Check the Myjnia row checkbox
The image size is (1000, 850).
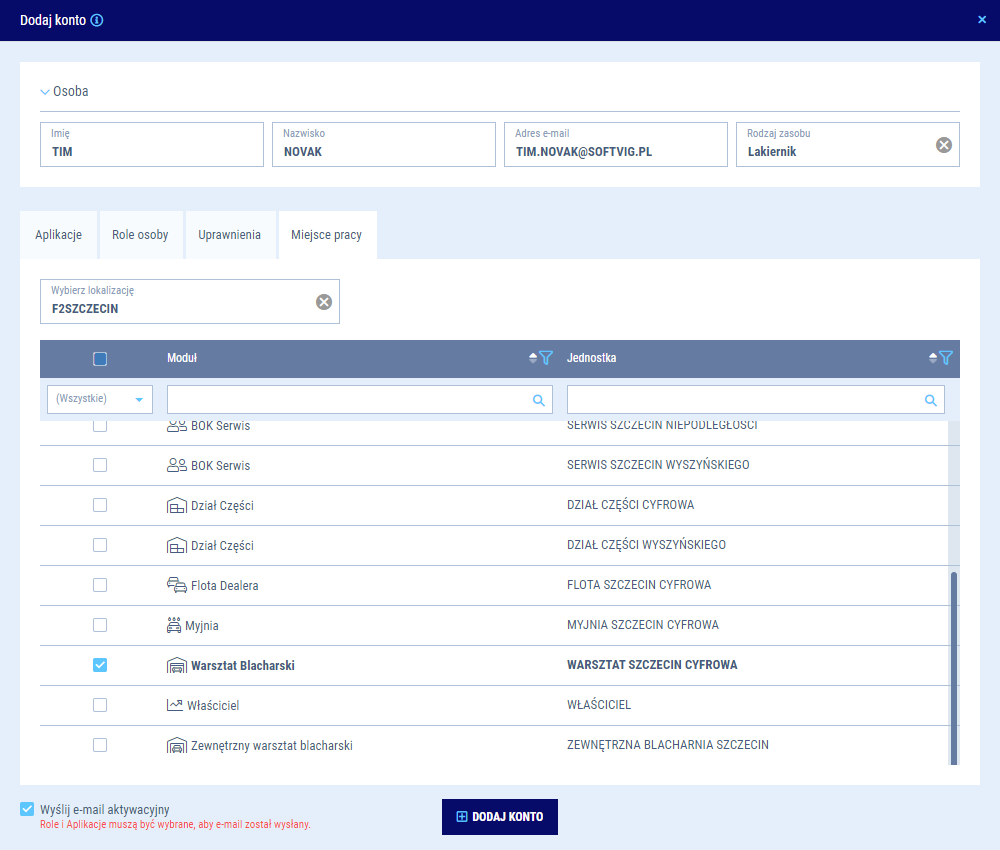click(100, 625)
